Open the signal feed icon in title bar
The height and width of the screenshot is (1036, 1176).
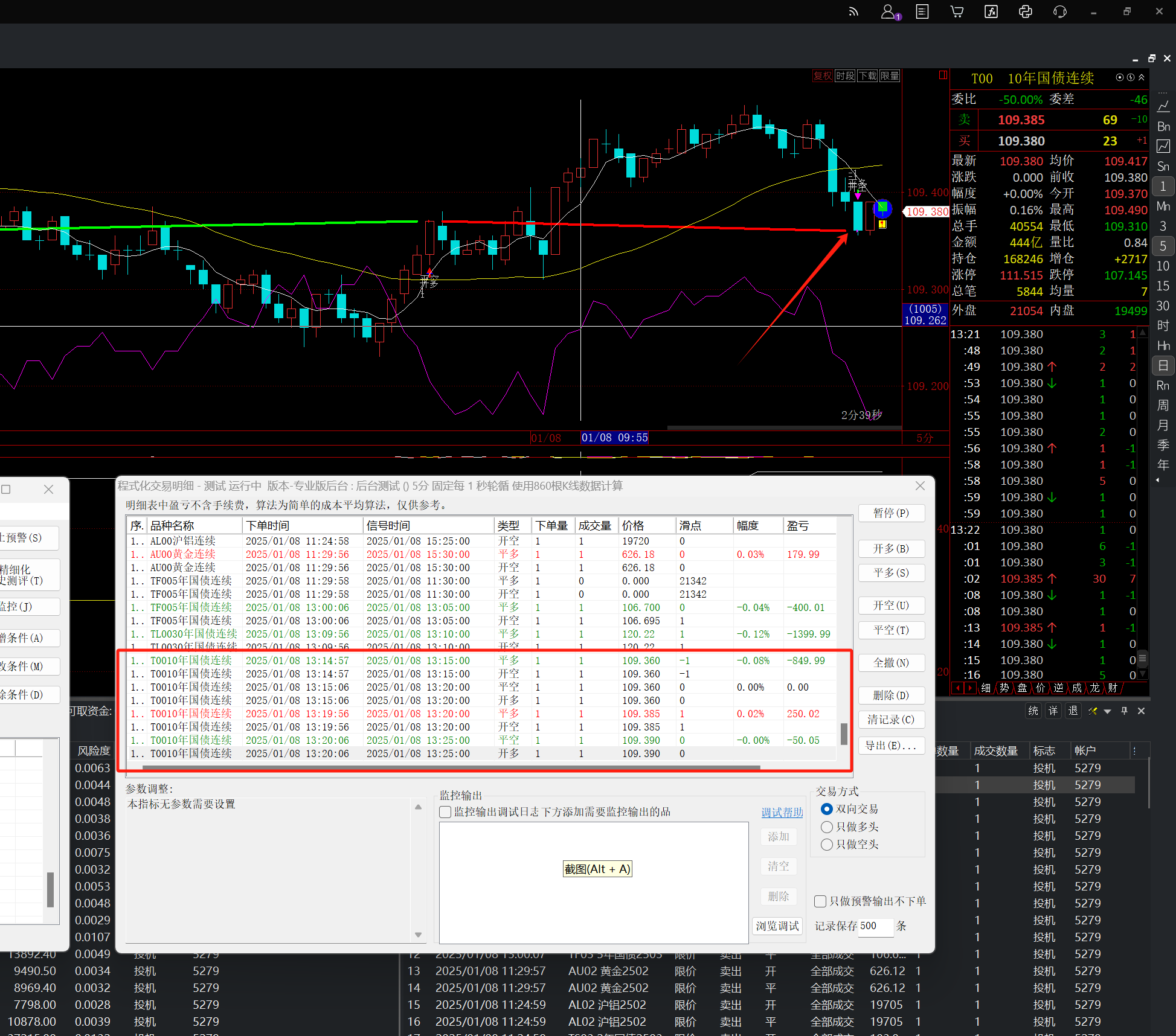(x=853, y=11)
